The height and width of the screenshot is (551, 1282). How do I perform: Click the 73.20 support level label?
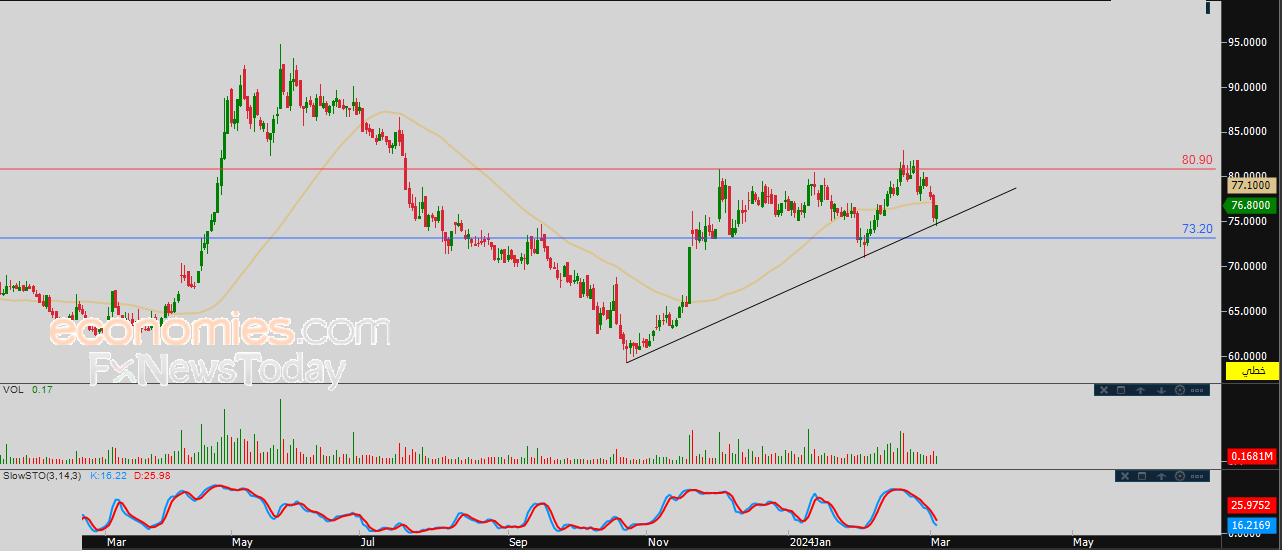point(1196,229)
